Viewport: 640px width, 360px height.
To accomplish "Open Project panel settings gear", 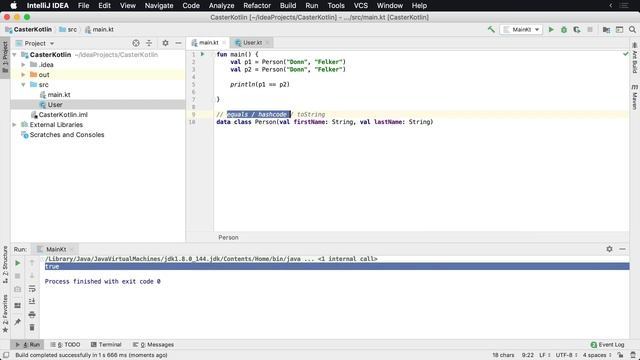I will (165, 43).
